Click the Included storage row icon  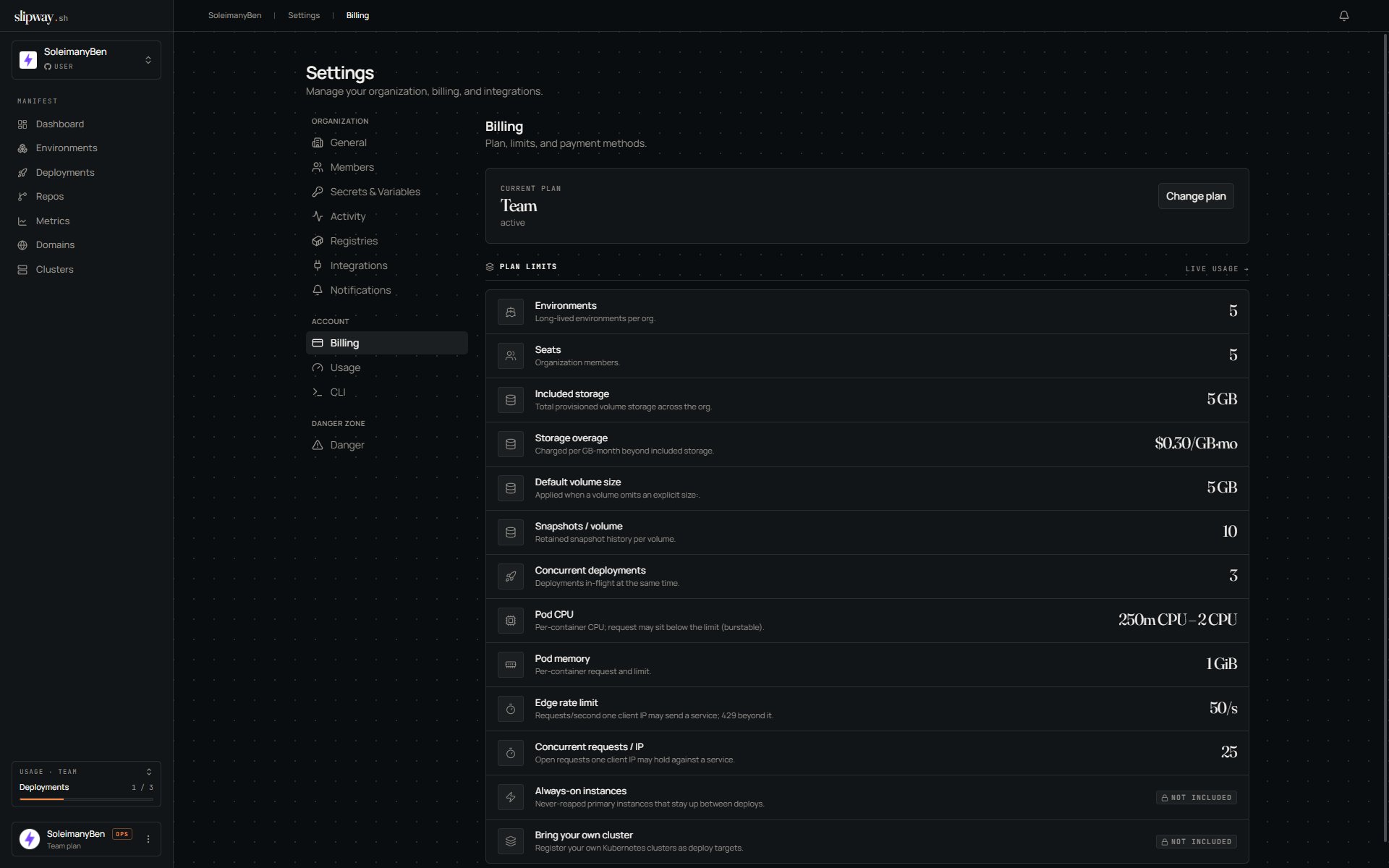[x=511, y=401]
